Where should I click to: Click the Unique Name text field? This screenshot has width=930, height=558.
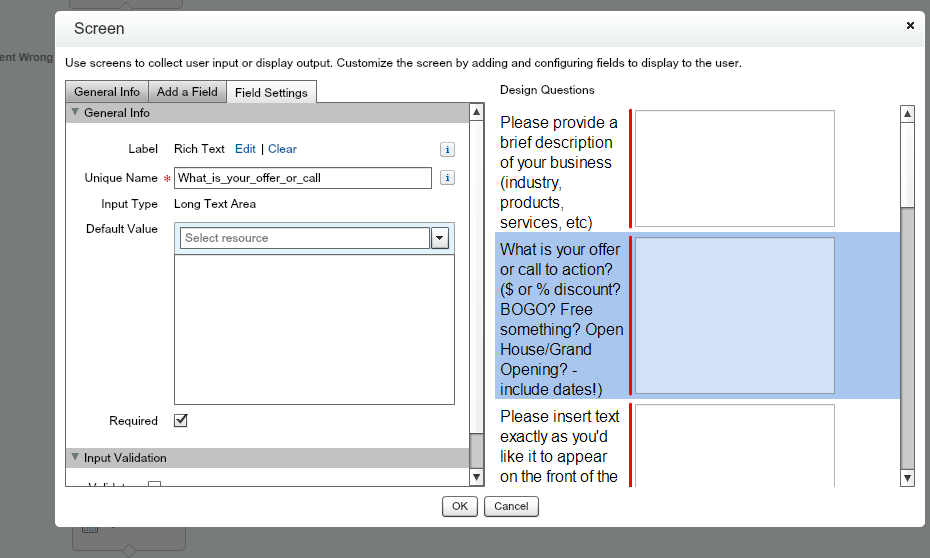pos(302,178)
